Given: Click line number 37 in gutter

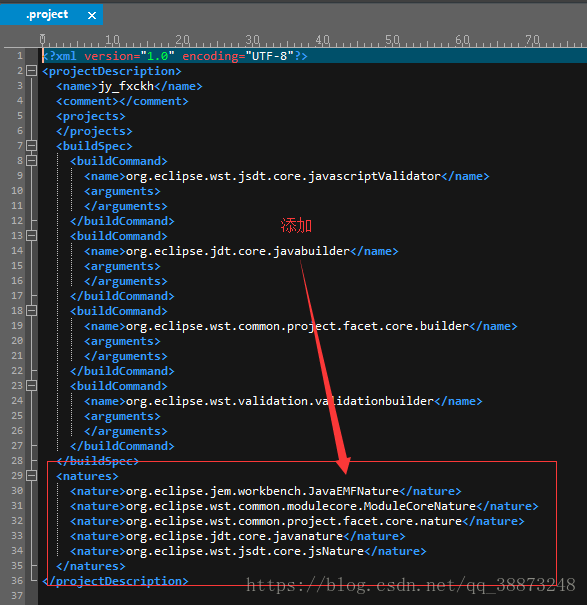Looking at the screenshot, I should [x=17, y=596].
